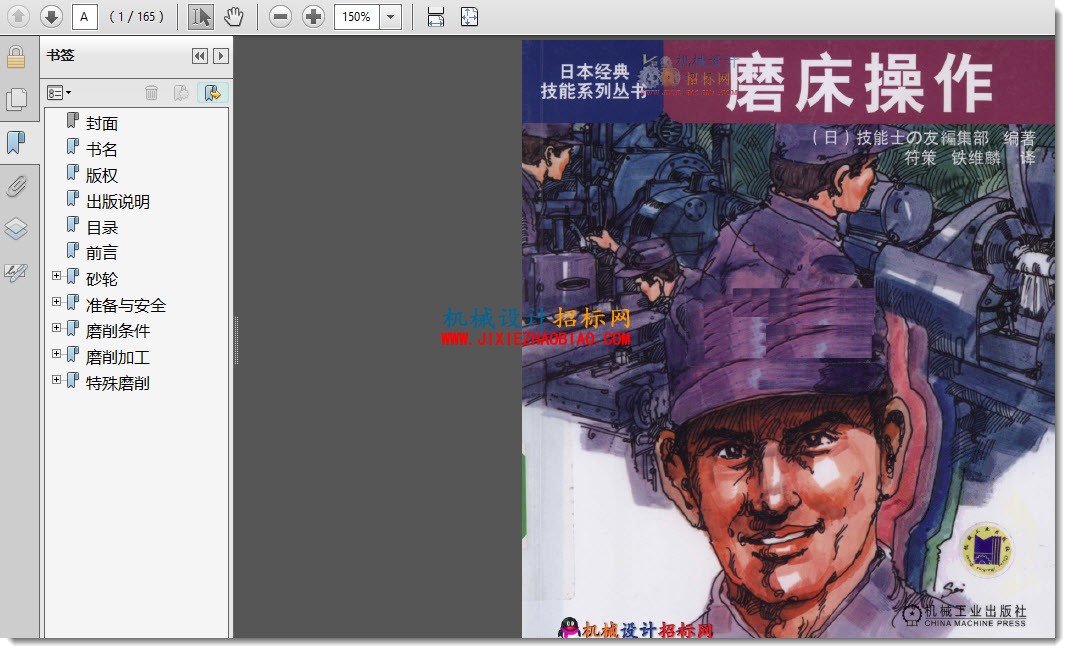1070x653 pixels.
Task: Open the page thumbnails panel
Action: tap(16, 100)
